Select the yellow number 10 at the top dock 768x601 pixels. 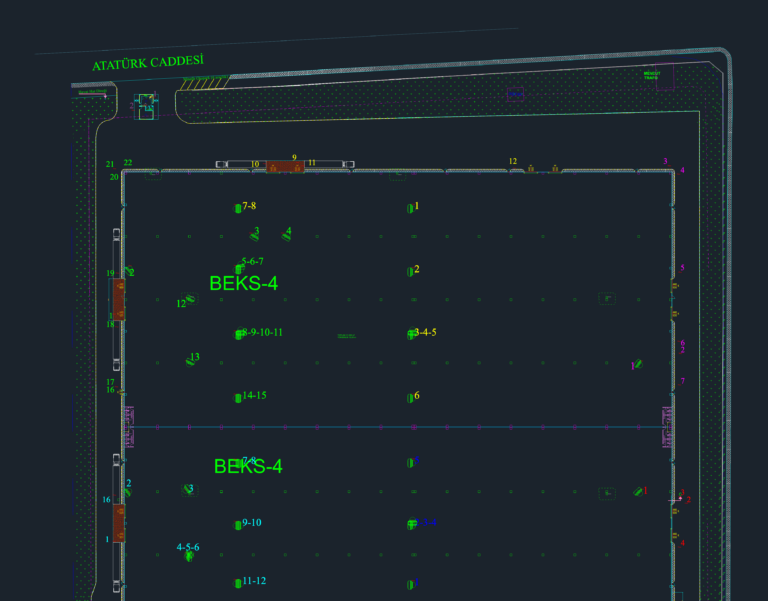tap(255, 164)
